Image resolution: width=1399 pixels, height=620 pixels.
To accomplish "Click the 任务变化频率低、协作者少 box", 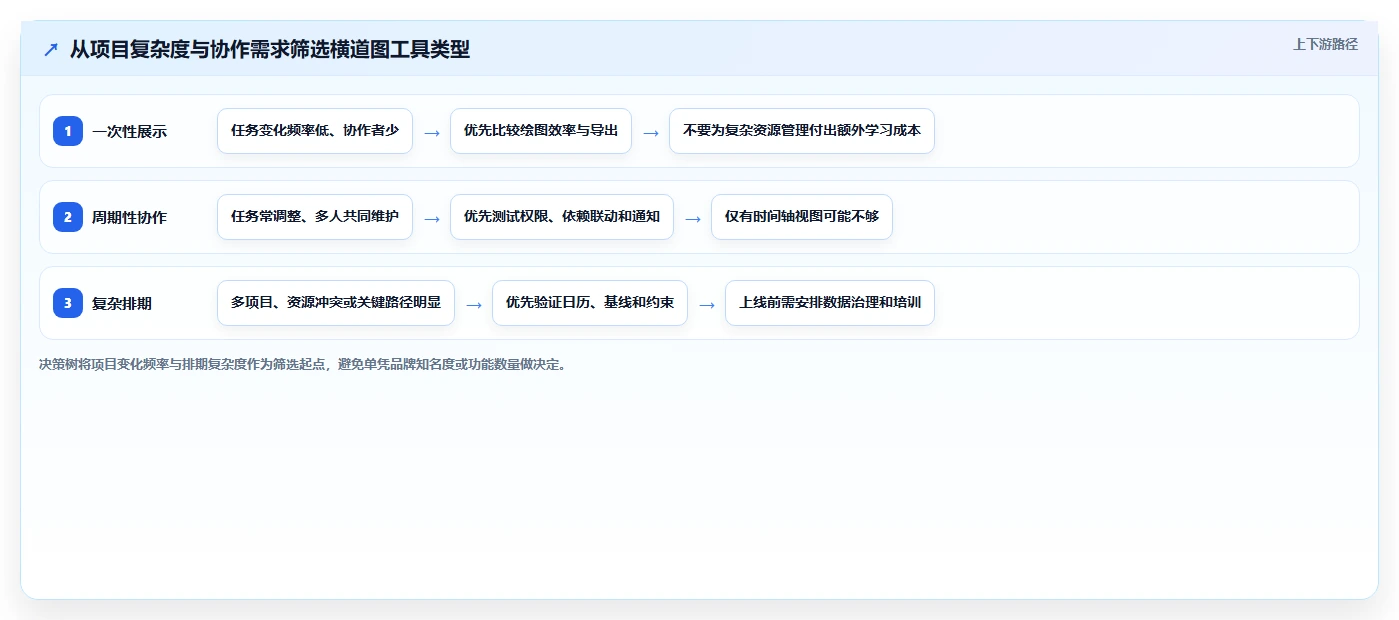I will coord(315,131).
